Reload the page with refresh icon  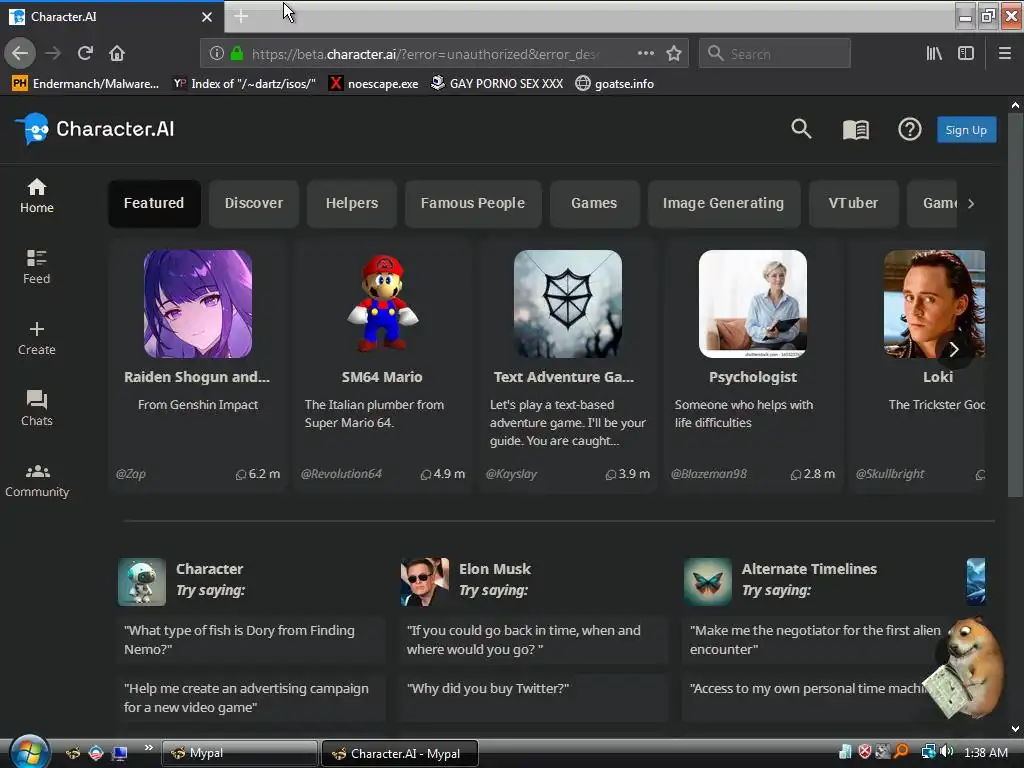[85, 53]
